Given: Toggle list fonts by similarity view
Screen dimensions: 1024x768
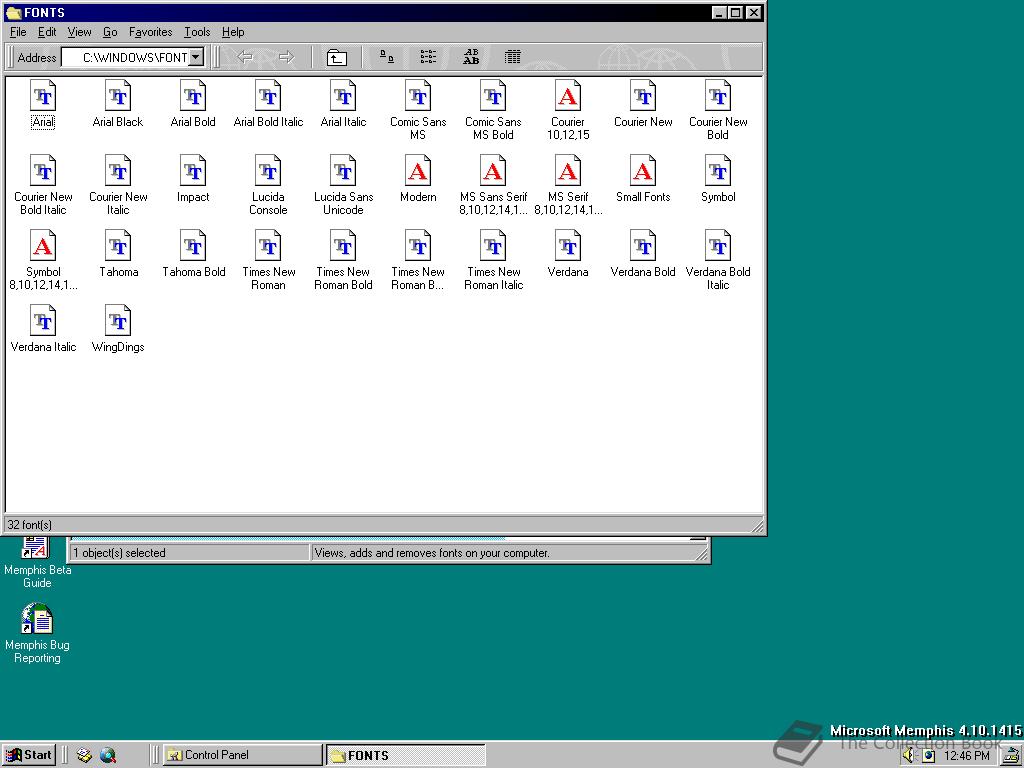Looking at the screenshot, I should pos(471,57).
